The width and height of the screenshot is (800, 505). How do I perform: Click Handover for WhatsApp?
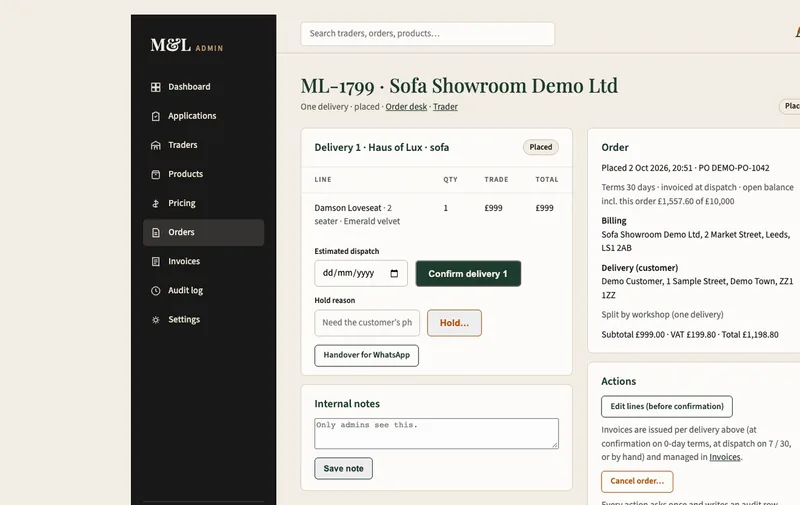pyautogui.click(x=366, y=356)
